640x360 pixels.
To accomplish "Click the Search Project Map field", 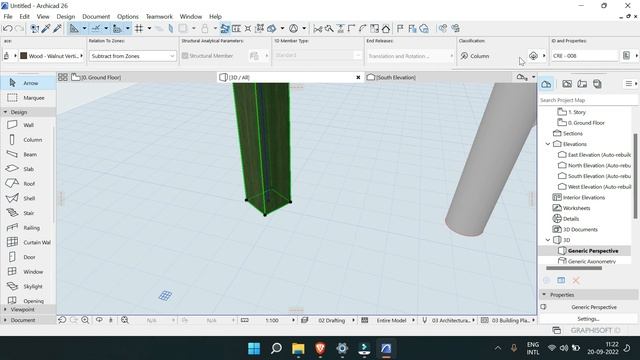I will (x=588, y=100).
